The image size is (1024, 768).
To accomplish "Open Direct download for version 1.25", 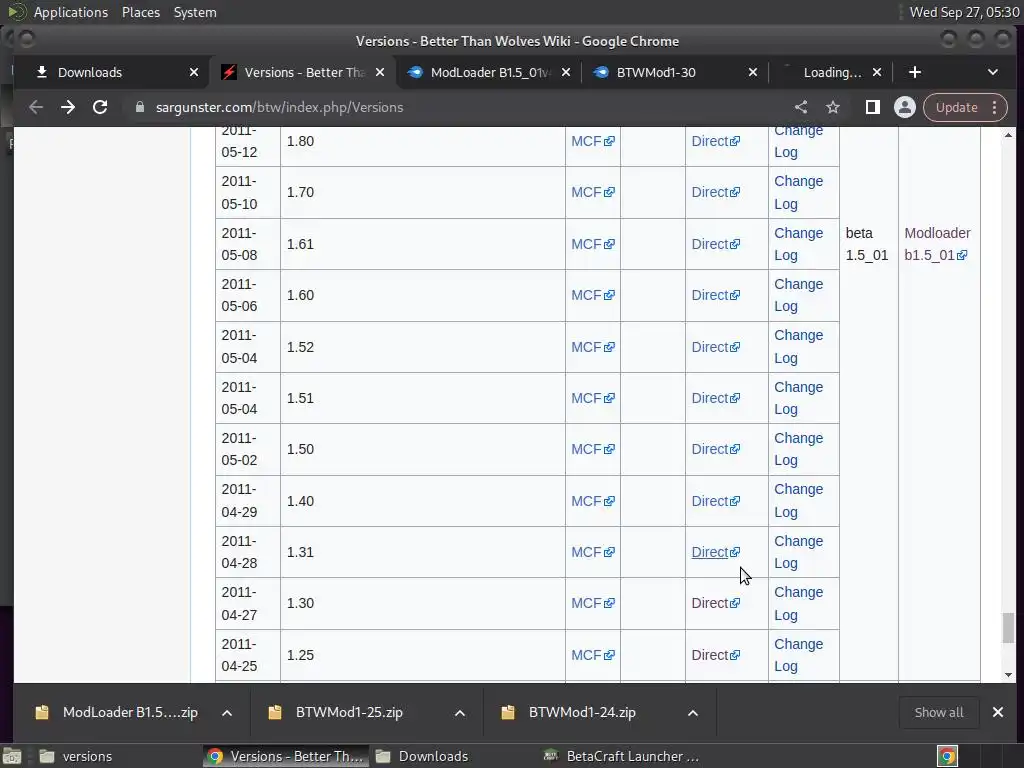I will (x=716, y=655).
